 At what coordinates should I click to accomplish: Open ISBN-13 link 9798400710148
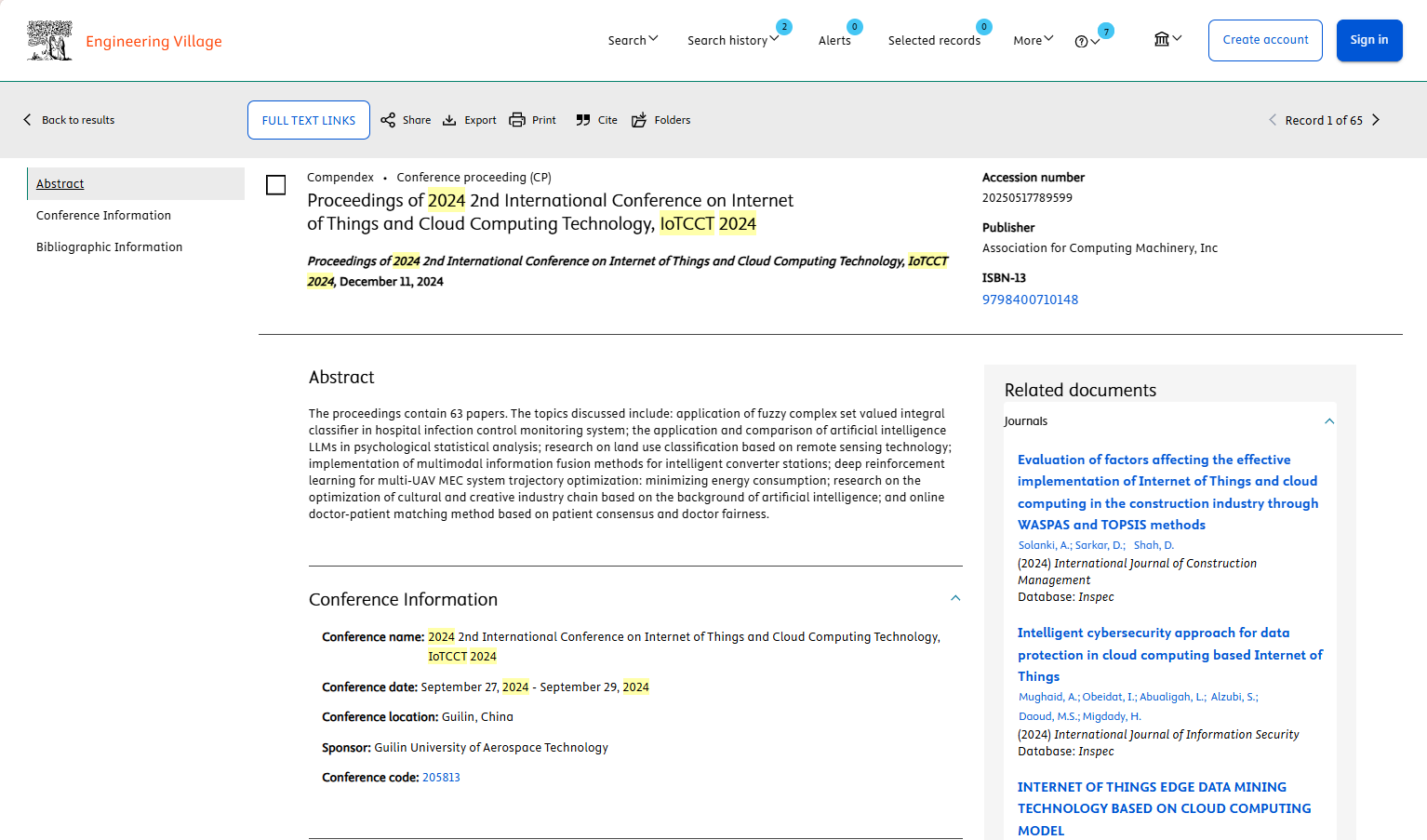tap(1030, 300)
